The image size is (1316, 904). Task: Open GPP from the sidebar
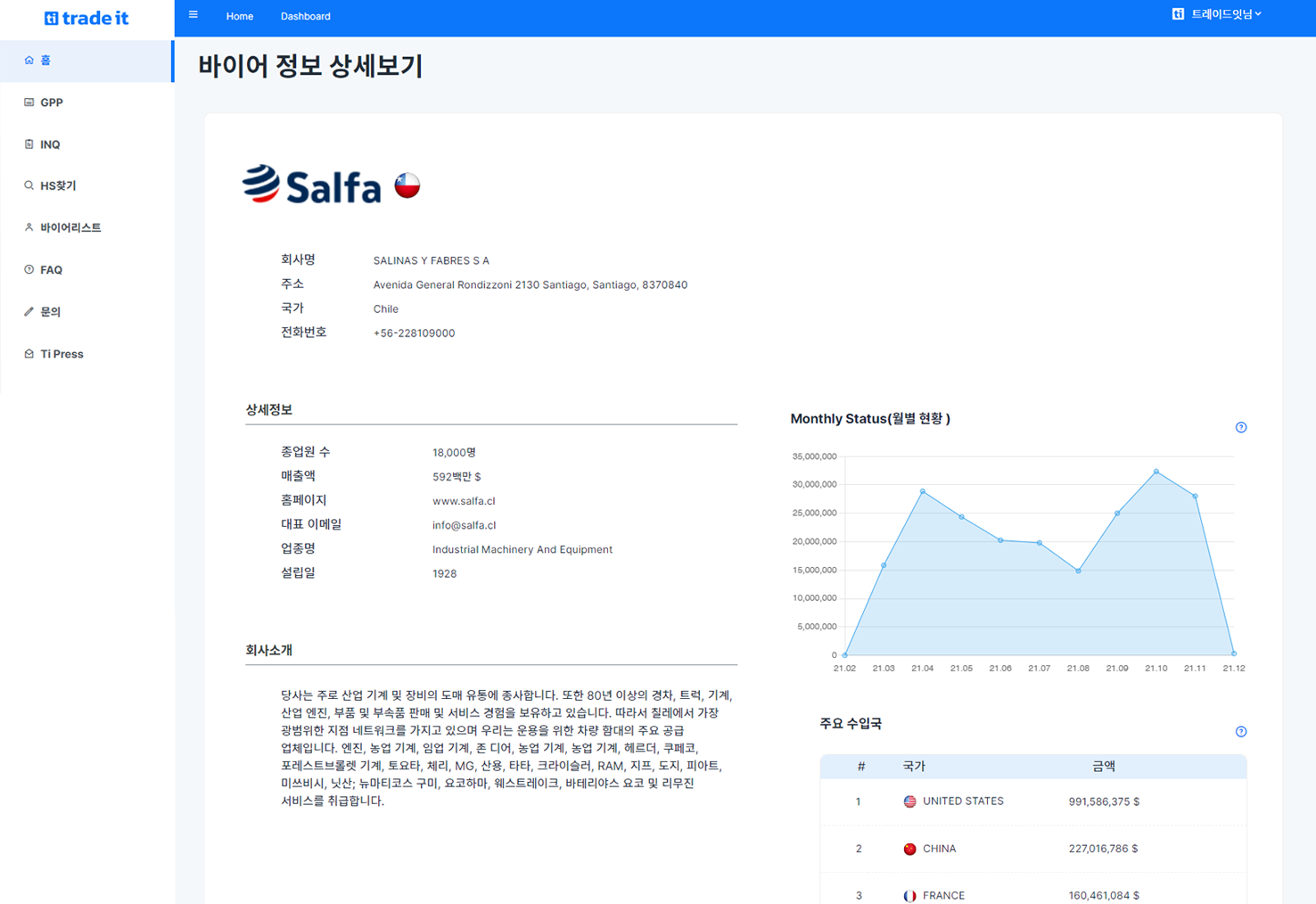coord(51,103)
